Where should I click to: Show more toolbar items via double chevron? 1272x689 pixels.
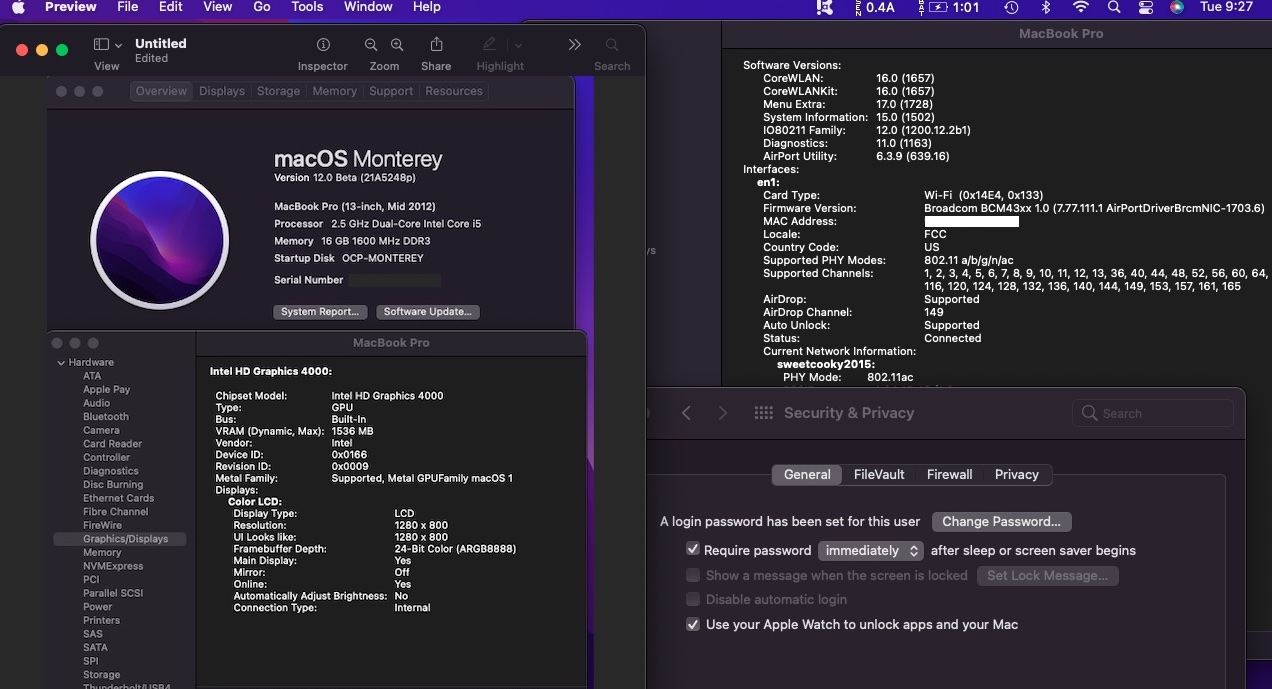coord(574,45)
